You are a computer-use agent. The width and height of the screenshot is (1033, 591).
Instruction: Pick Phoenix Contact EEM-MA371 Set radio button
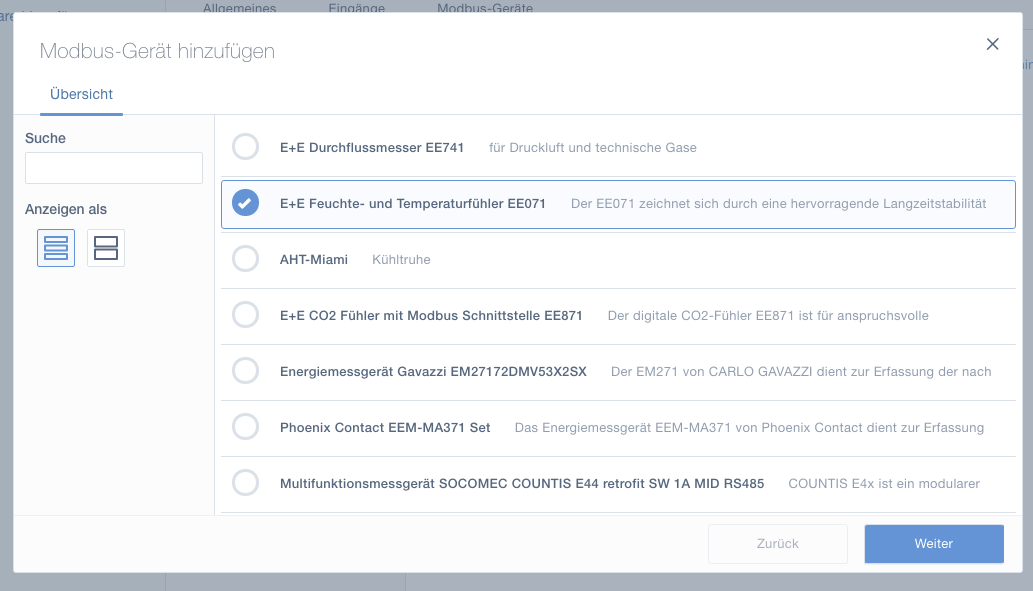245,427
